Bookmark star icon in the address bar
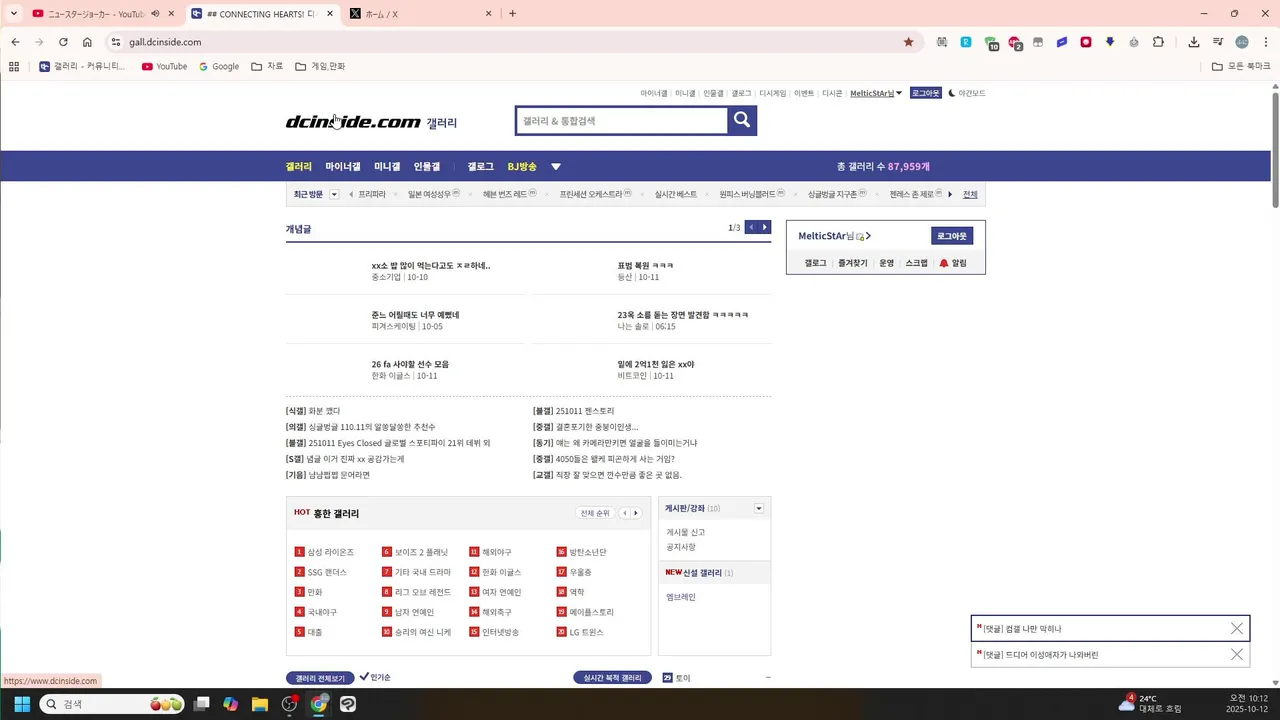This screenshot has width=1280, height=720. coord(908,42)
